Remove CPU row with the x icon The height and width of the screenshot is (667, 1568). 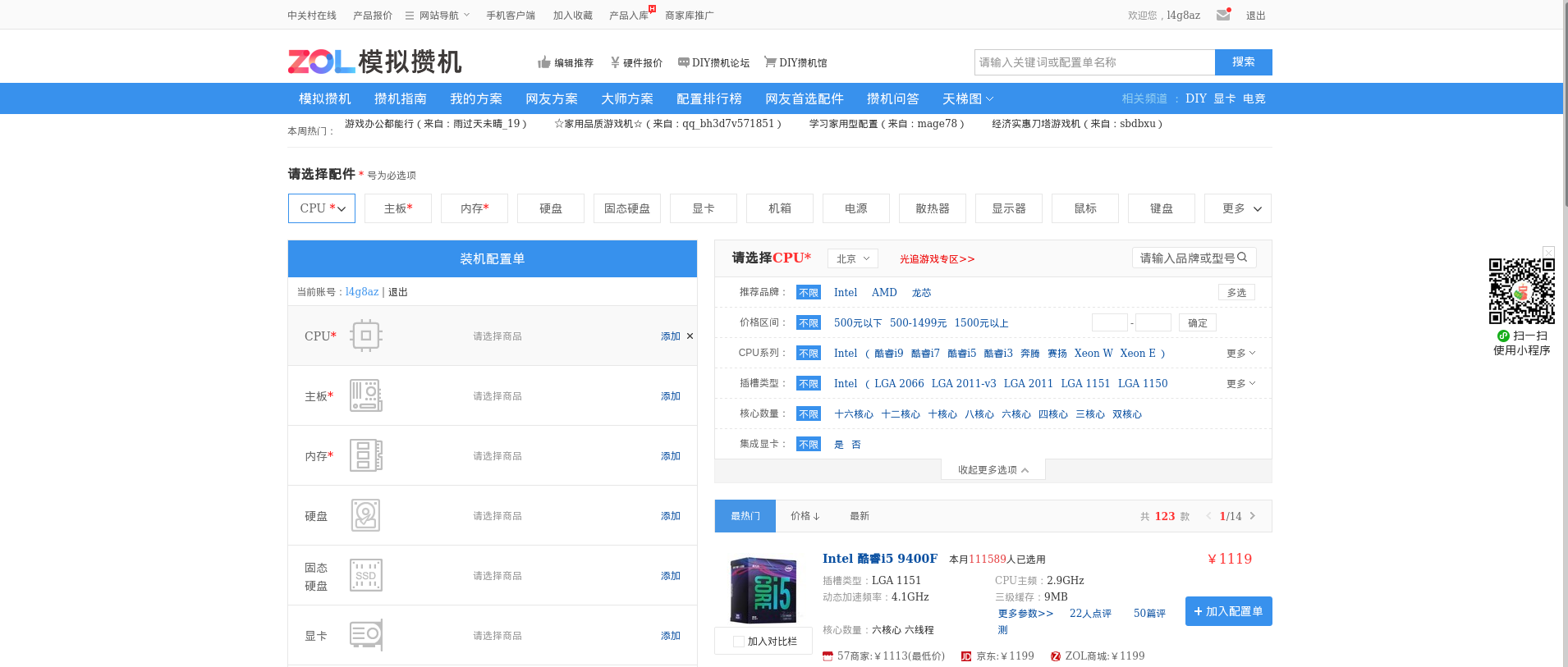click(690, 336)
